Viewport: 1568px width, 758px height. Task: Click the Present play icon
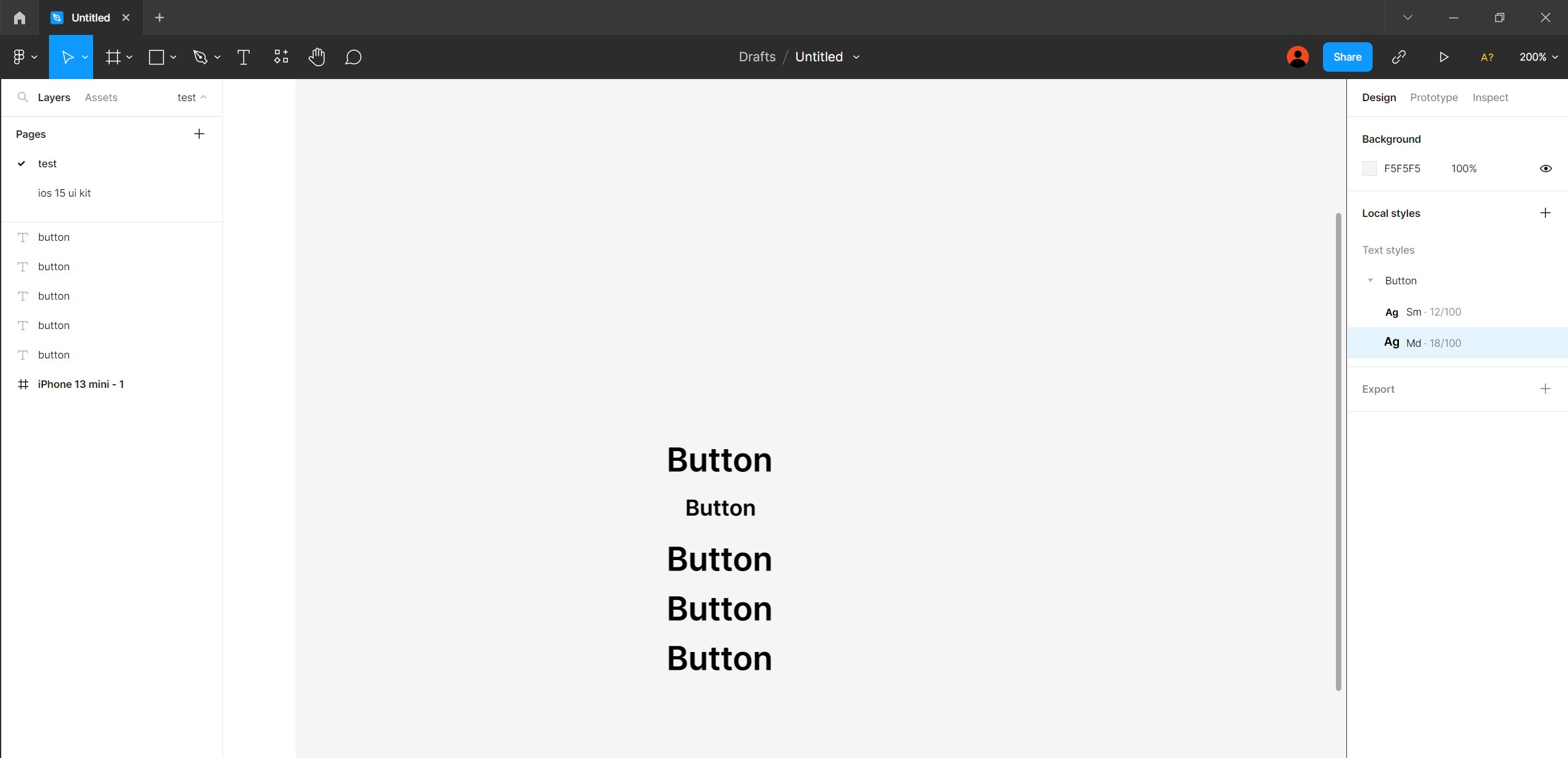pos(1444,57)
